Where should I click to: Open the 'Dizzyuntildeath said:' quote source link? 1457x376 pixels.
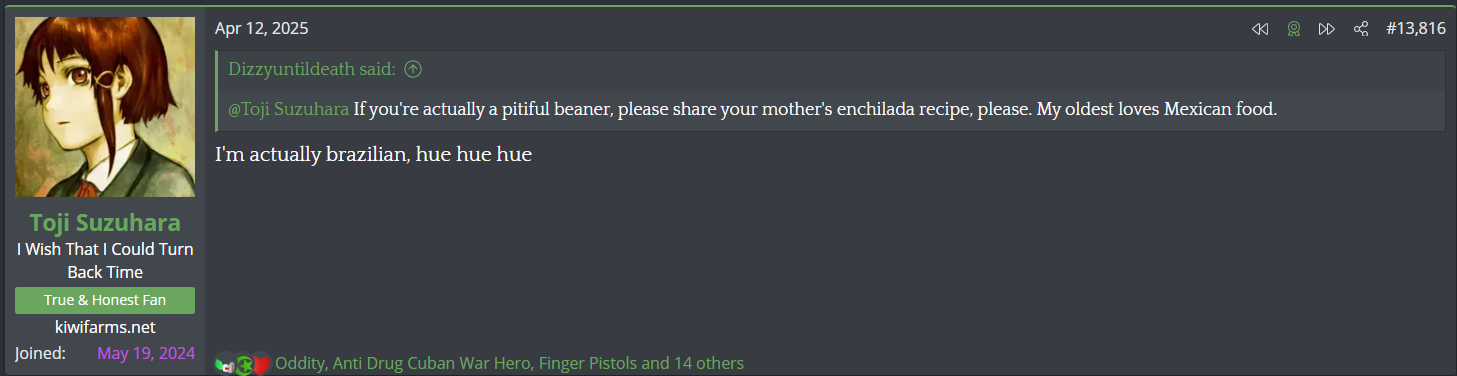(x=312, y=69)
